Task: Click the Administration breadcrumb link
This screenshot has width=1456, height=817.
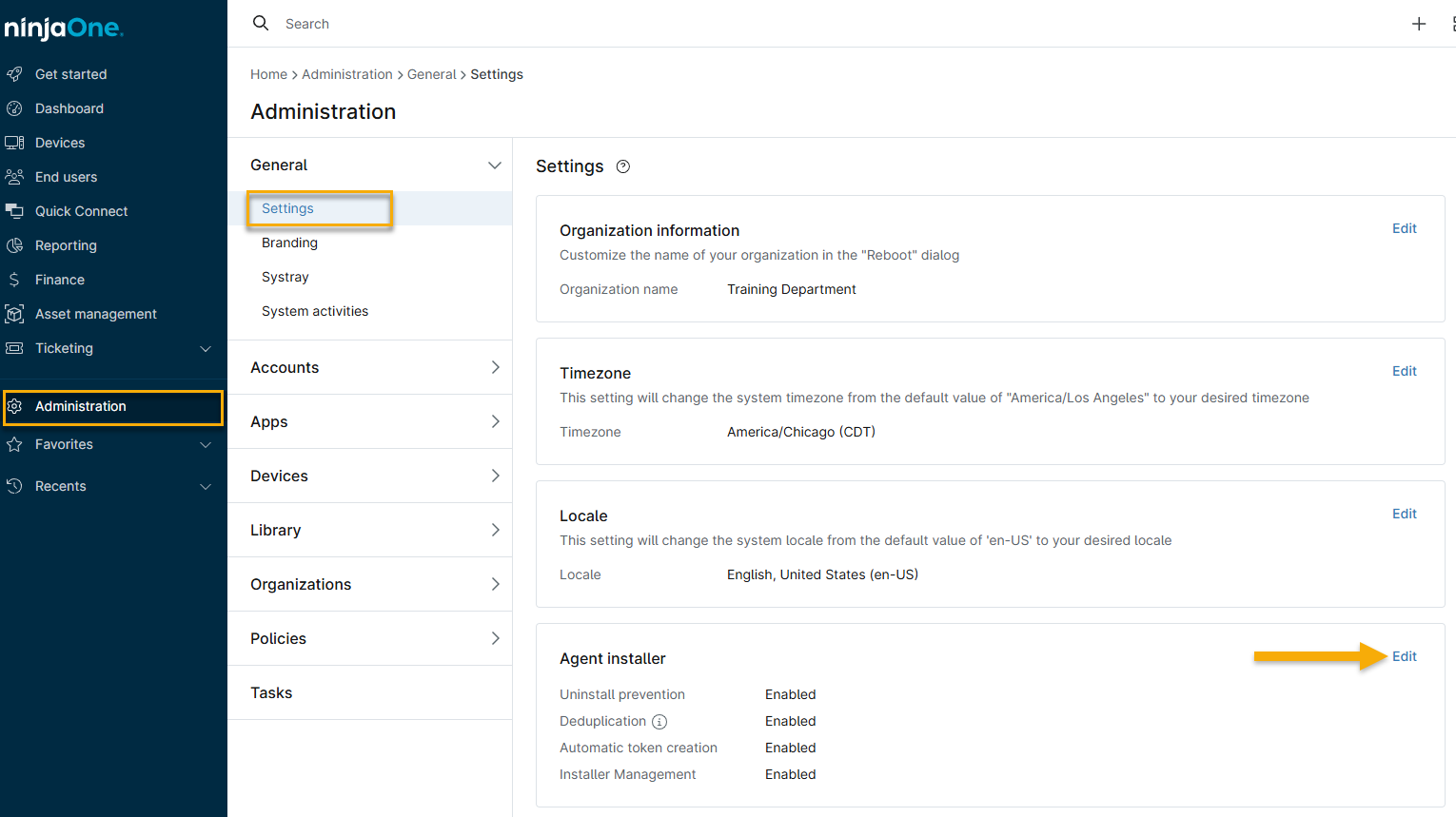Action: pos(346,74)
